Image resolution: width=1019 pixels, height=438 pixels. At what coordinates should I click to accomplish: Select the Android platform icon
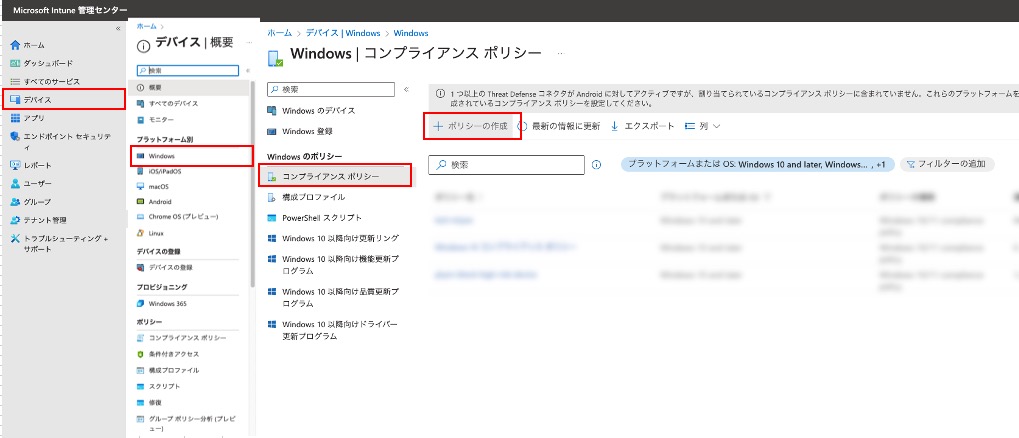tap(141, 201)
